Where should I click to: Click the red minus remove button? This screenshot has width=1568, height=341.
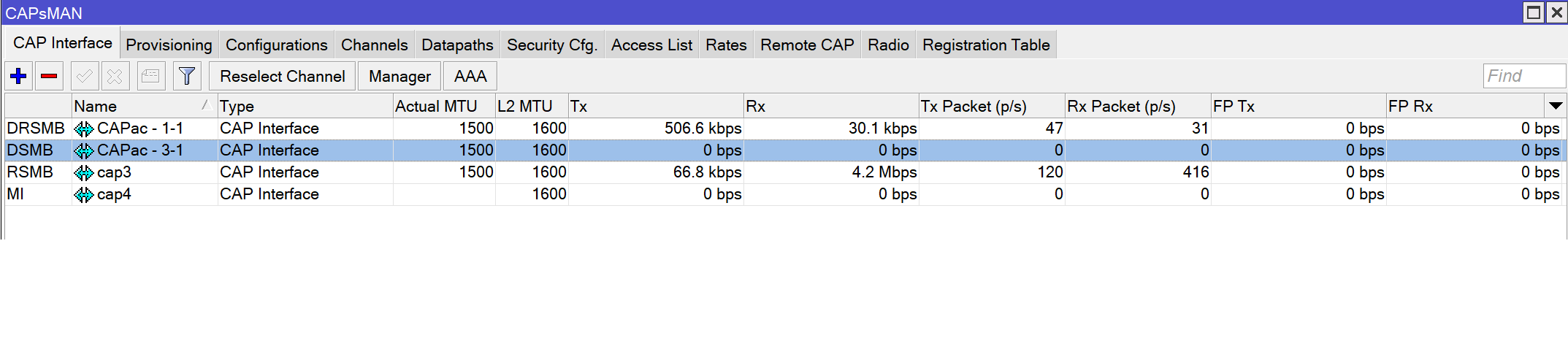pos(49,76)
